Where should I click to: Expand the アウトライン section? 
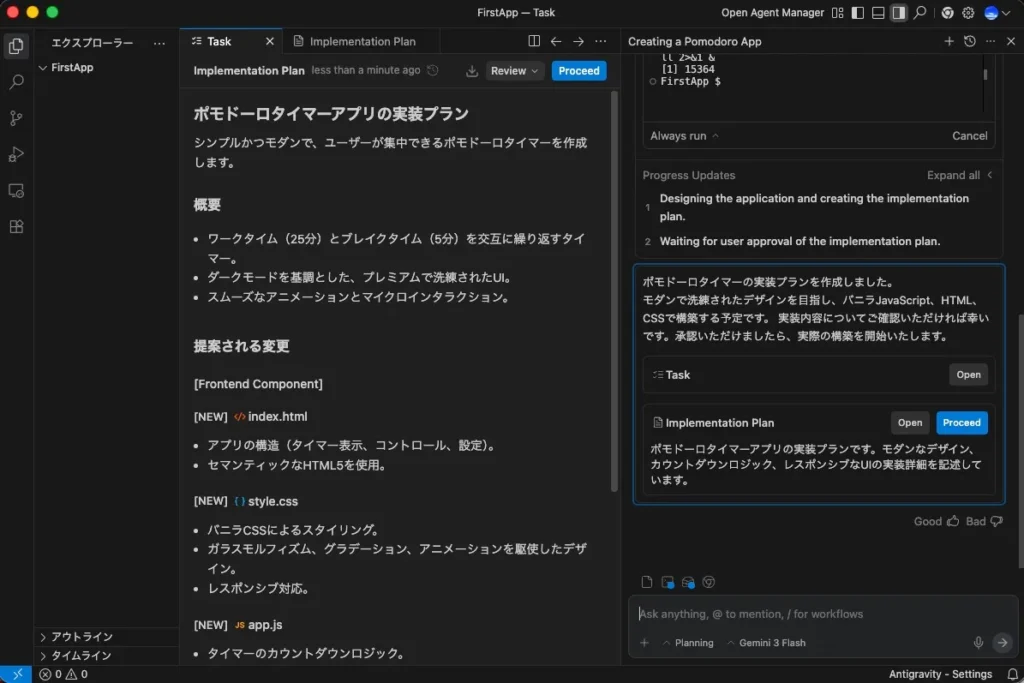coord(82,637)
